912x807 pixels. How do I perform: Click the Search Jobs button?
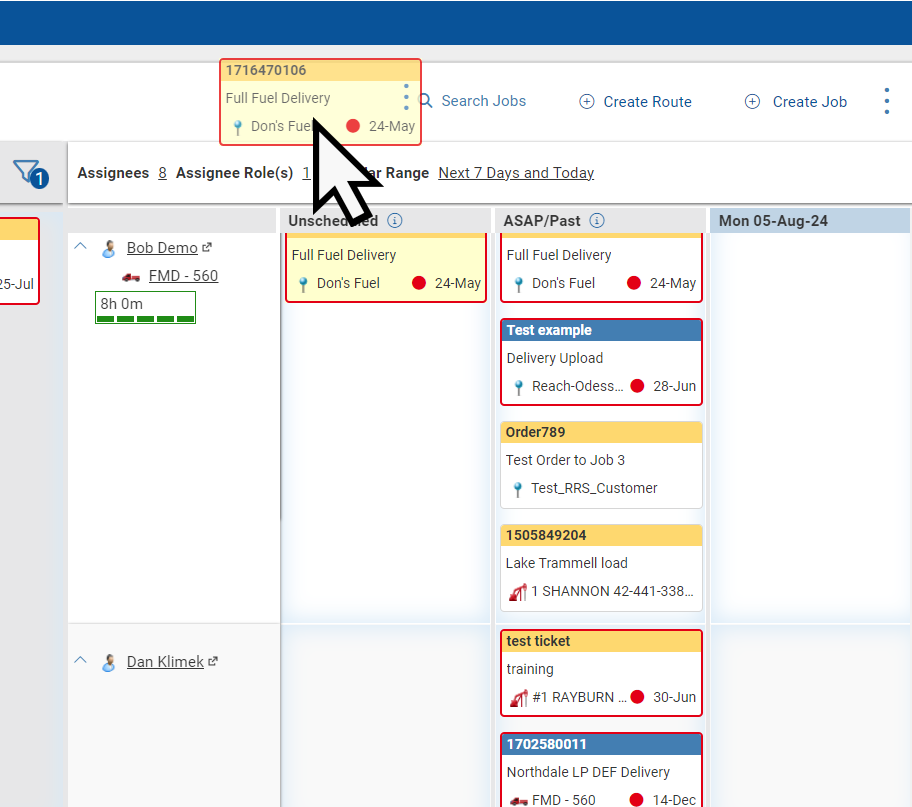(473, 101)
